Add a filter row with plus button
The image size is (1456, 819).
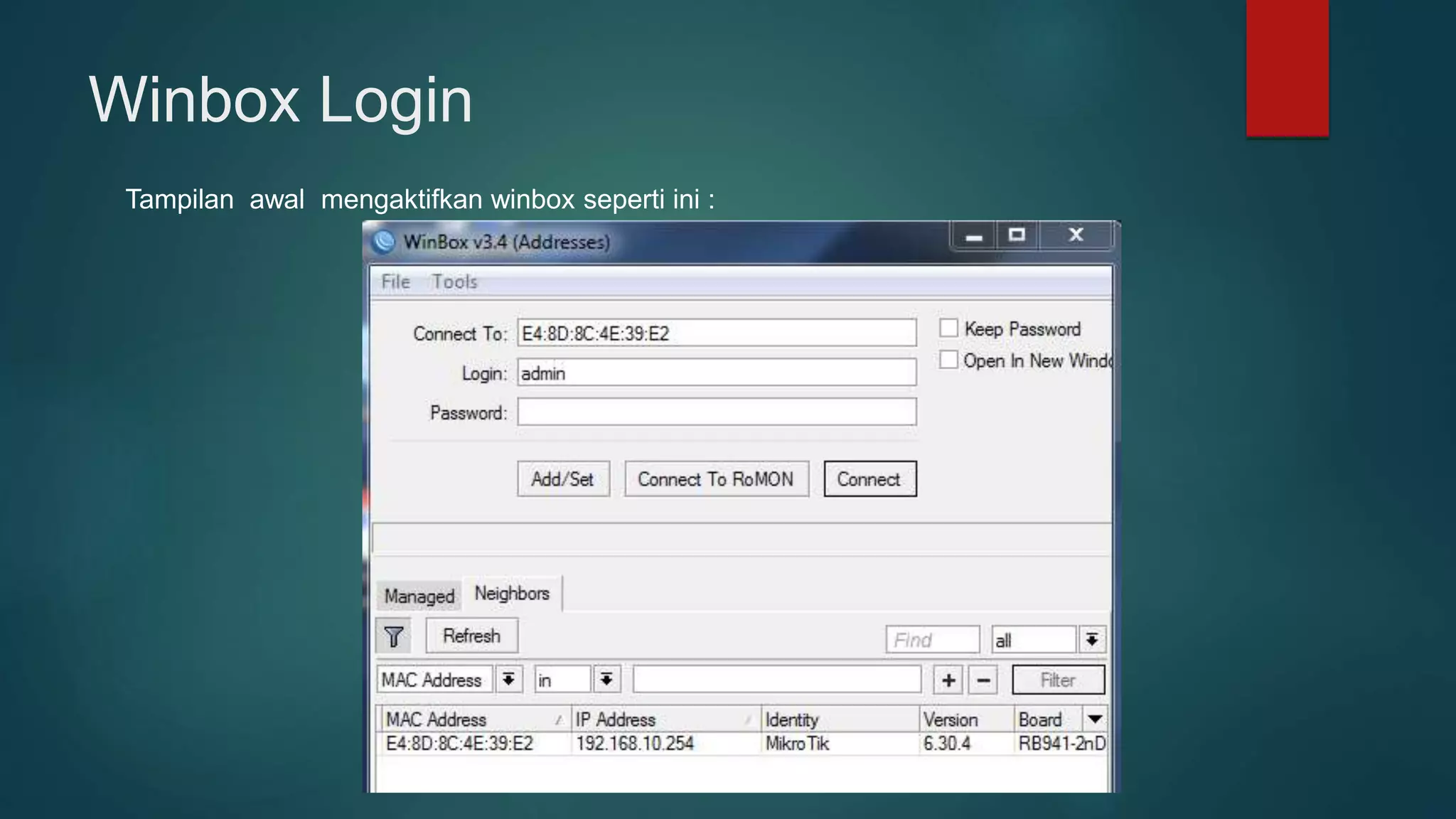pos(948,680)
